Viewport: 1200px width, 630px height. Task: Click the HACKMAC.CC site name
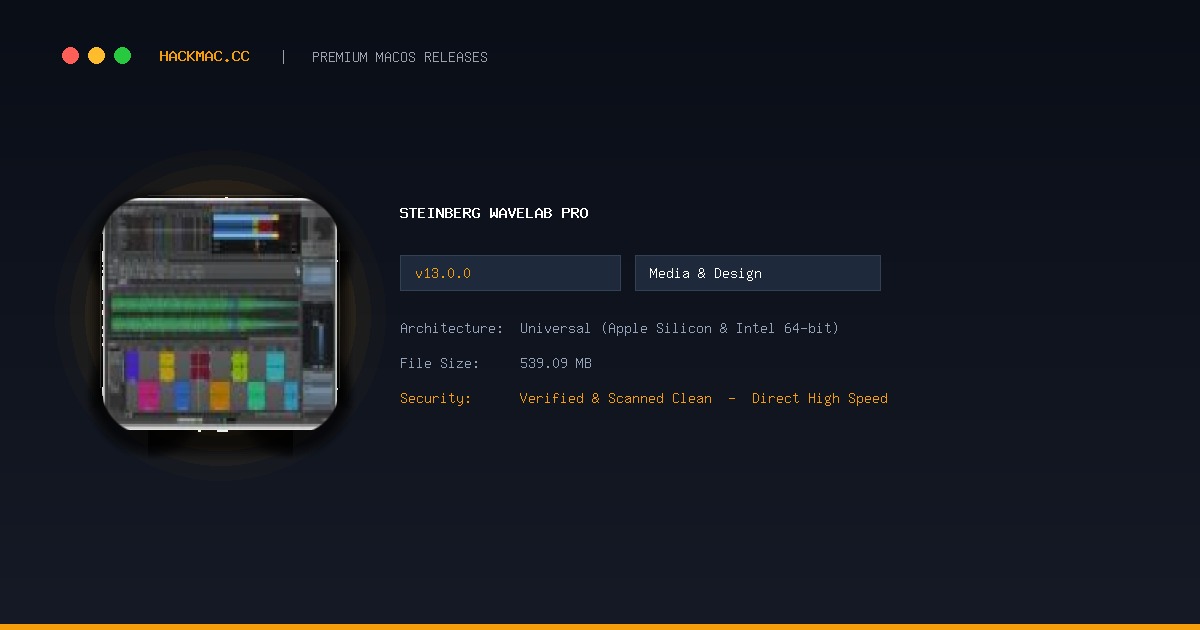(204, 57)
